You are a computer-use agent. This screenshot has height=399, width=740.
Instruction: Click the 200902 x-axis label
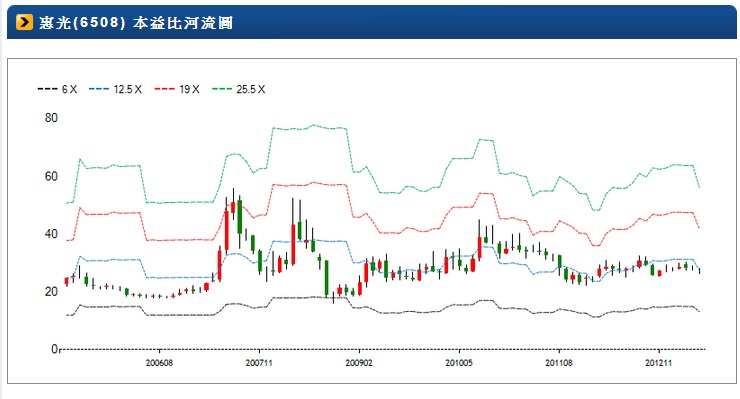(359, 363)
